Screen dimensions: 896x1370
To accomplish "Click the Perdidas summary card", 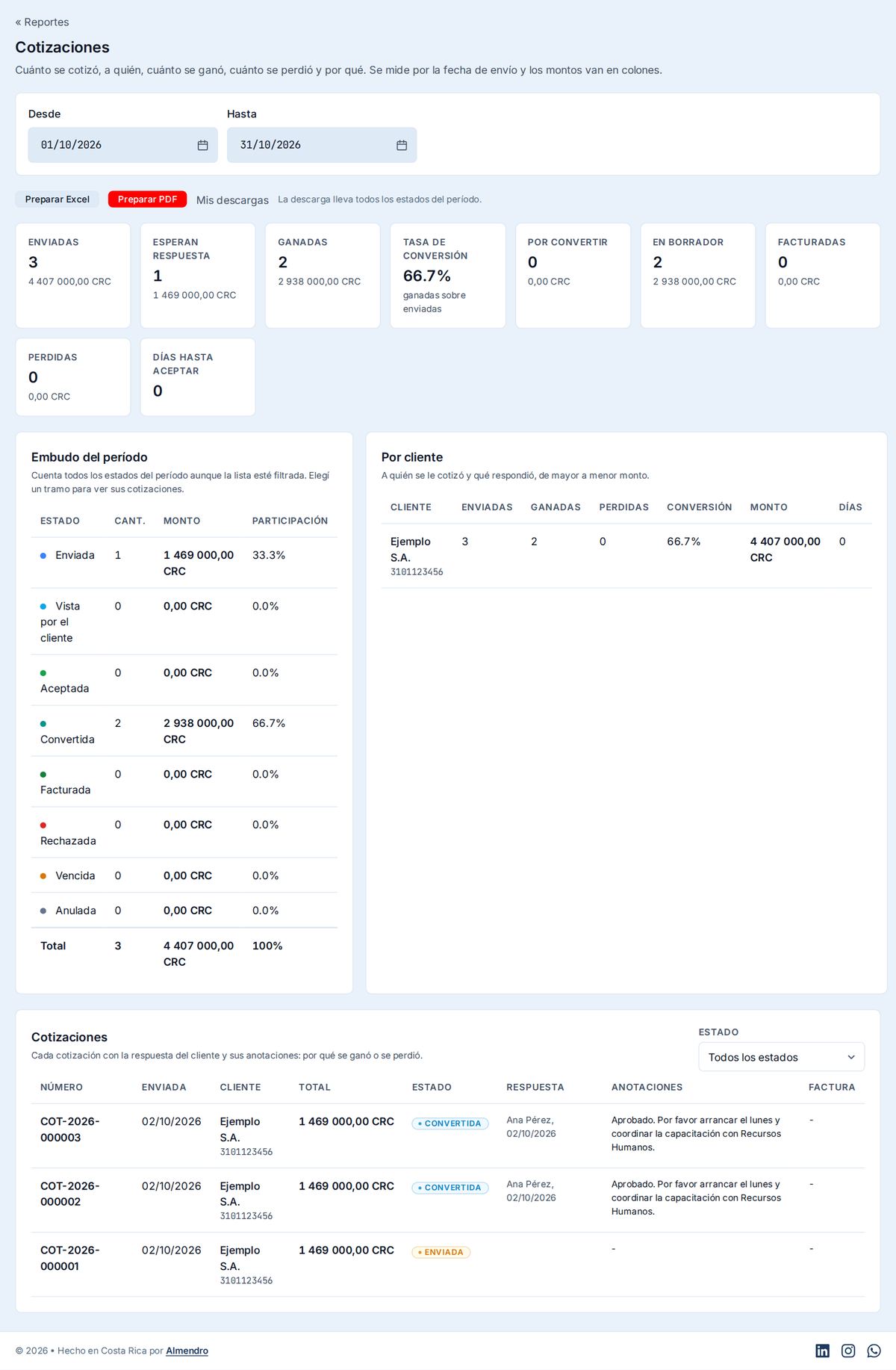I will click(73, 377).
